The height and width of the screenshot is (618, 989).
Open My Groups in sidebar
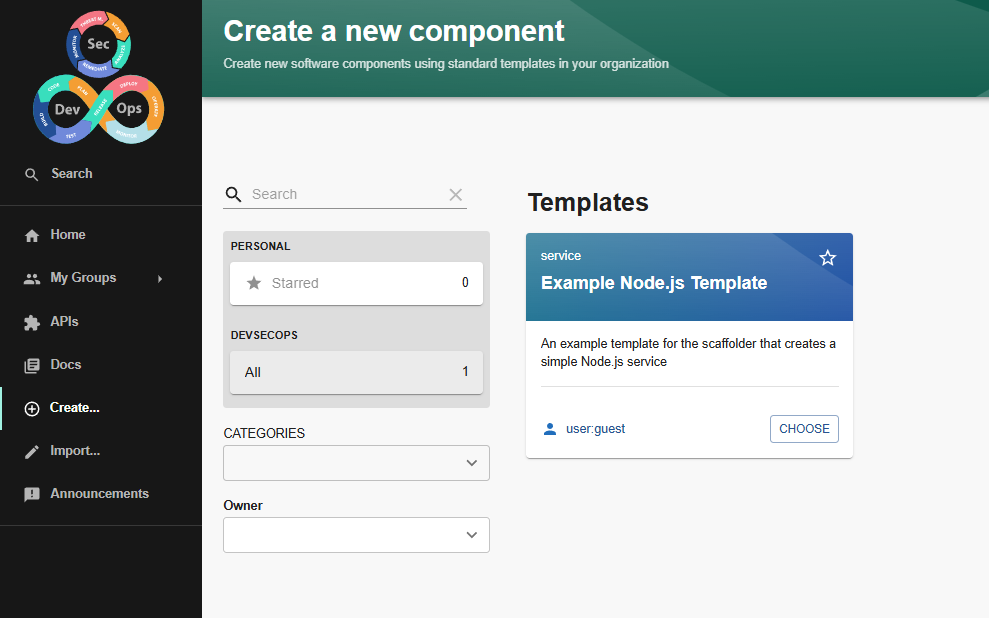[x=83, y=278]
